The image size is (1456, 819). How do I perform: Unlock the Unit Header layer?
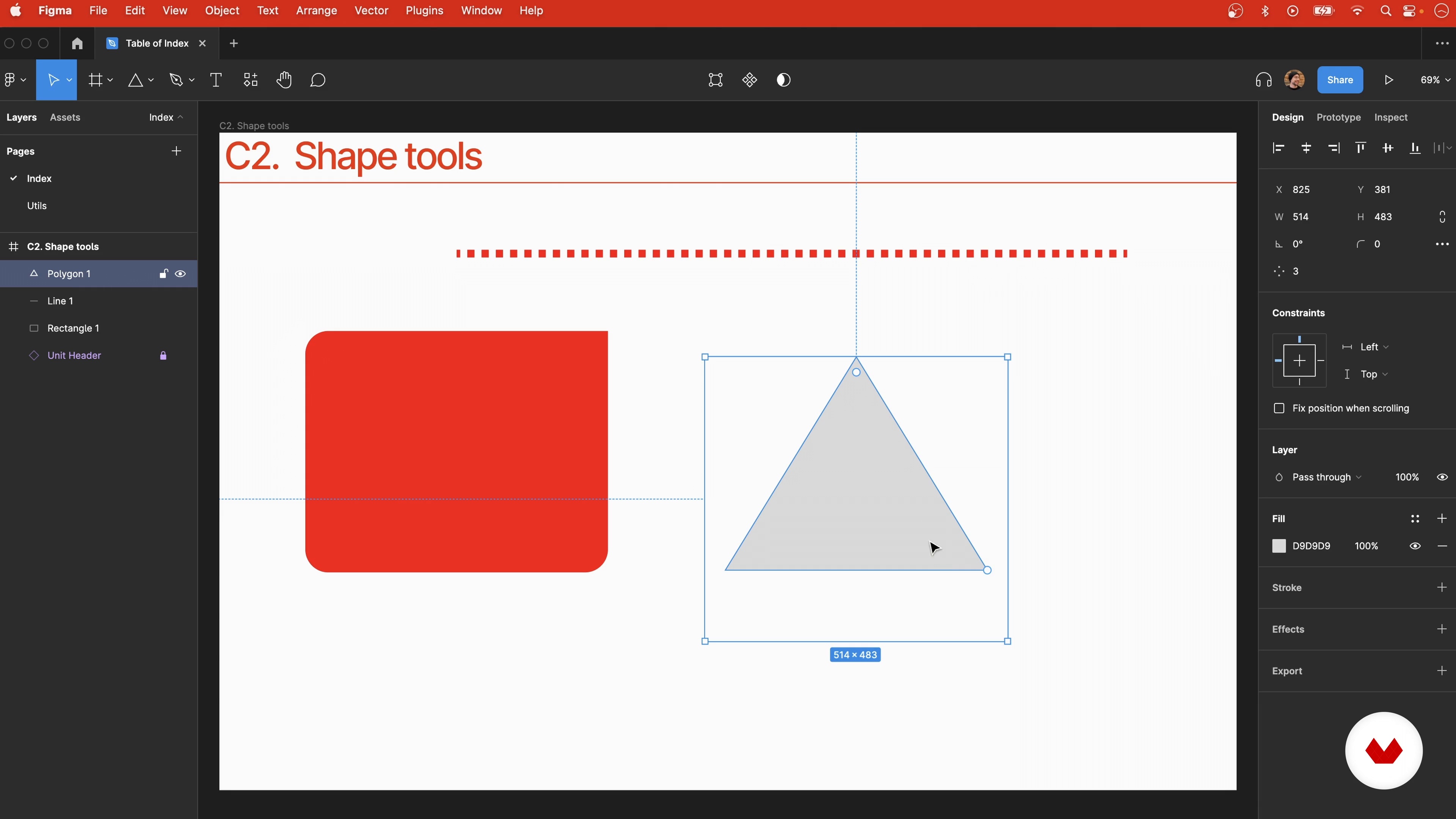(163, 356)
